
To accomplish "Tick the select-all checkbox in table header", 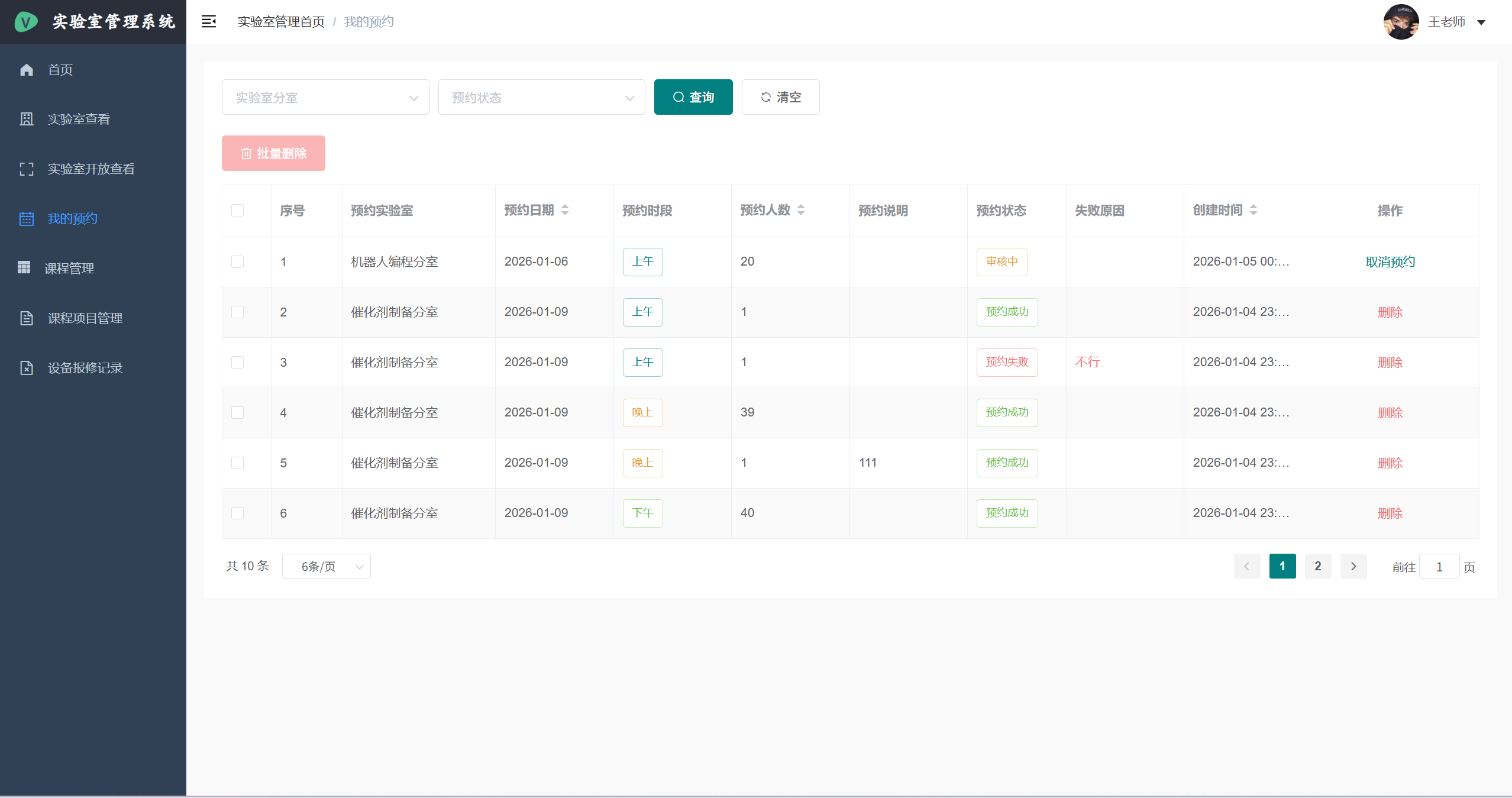I will [237, 211].
